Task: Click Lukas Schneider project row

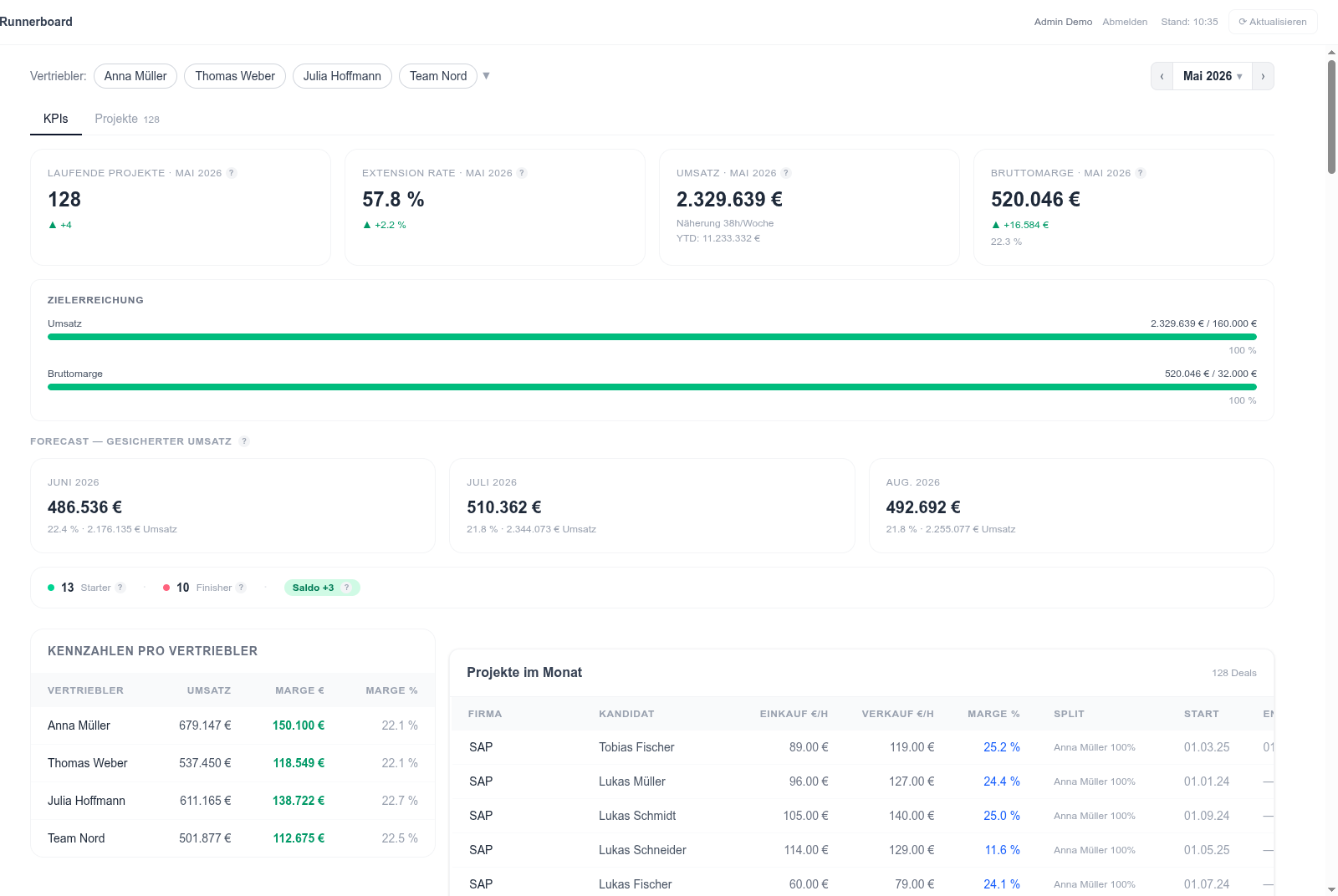Action: 861,850
